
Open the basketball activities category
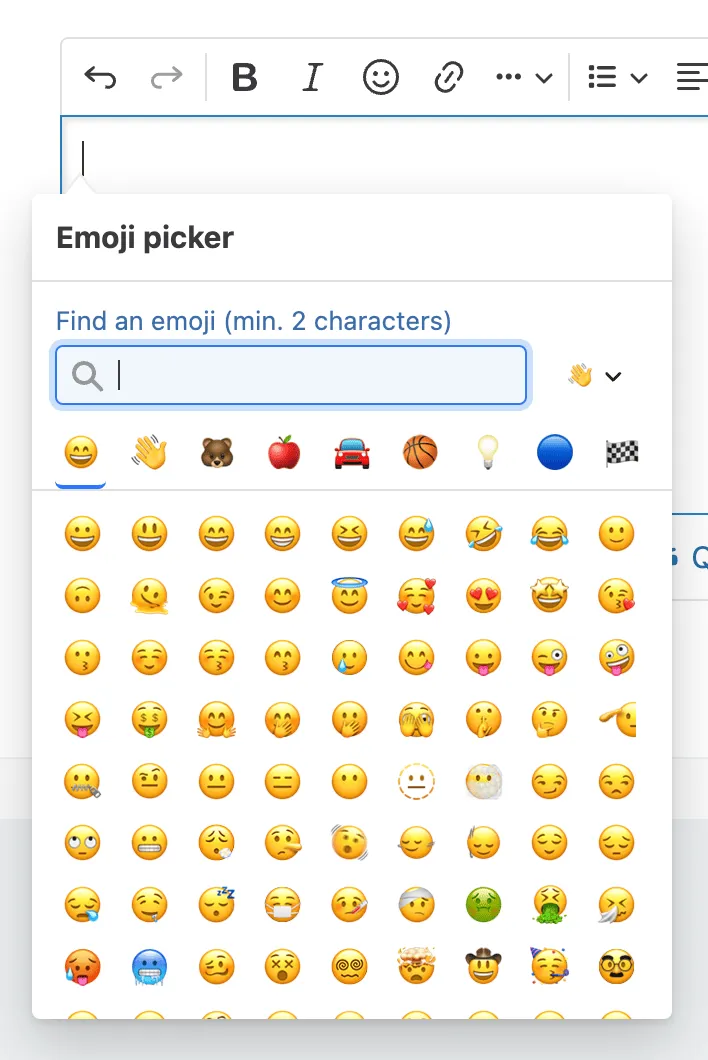point(420,452)
